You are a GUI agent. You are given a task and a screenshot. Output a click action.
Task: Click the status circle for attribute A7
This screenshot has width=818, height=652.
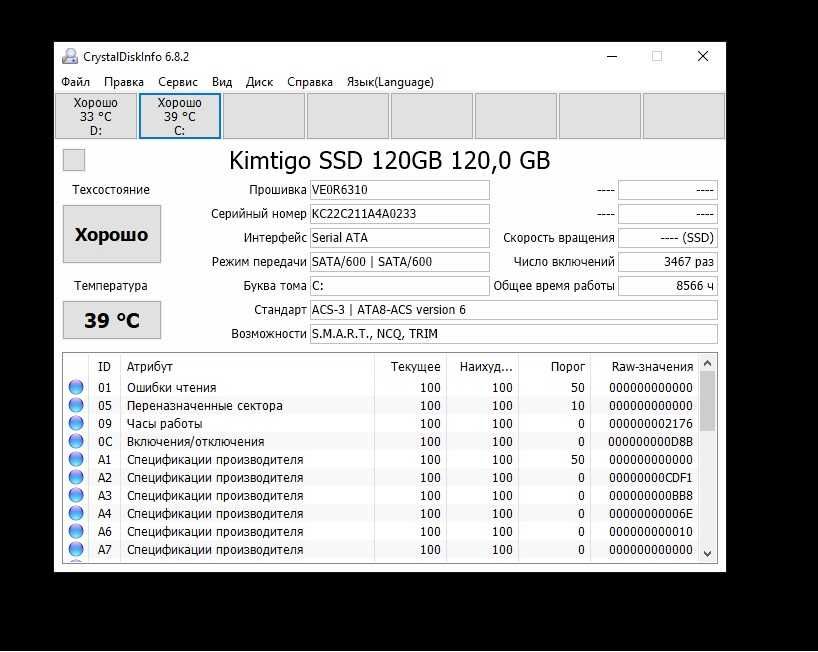(76, 549)
